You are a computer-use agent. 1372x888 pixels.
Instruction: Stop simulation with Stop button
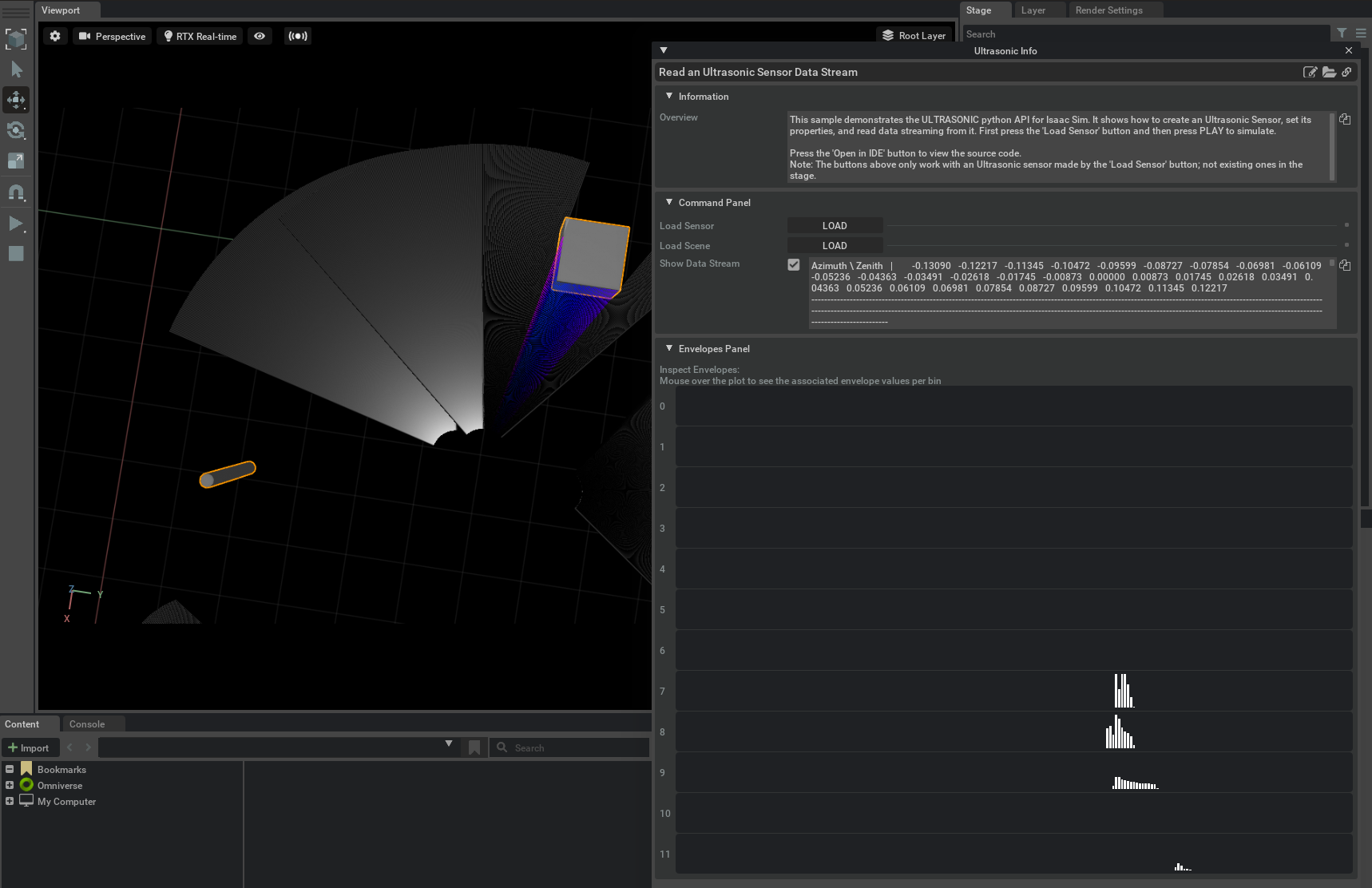16,254
